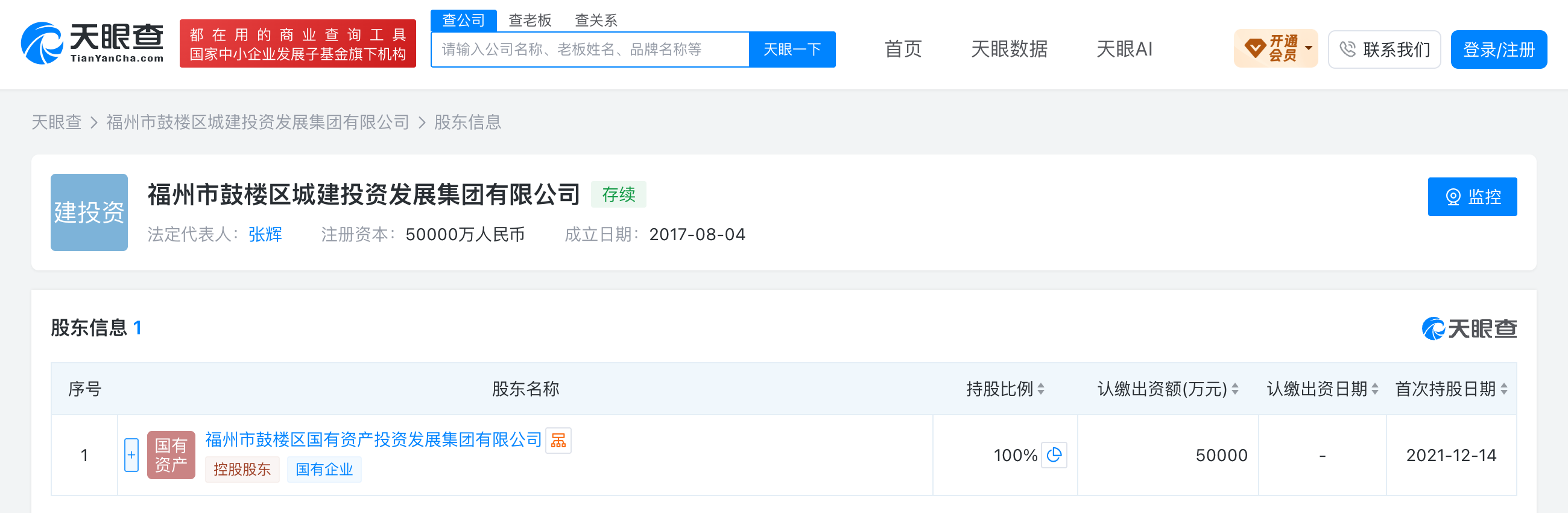
Task: Click the 天眼一下 search button
Action: coord(792,49)
